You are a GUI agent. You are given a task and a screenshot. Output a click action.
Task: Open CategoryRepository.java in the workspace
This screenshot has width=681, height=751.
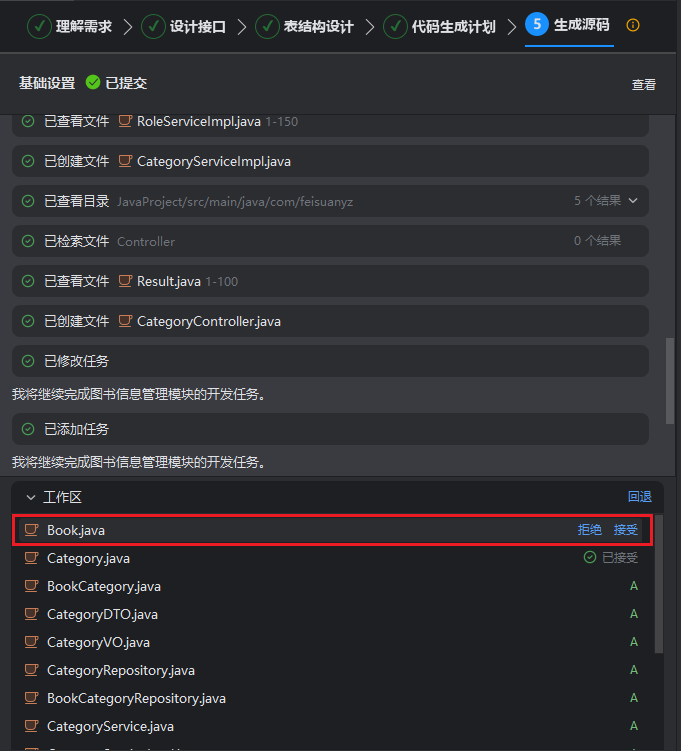pyautogui.click(x=120, y=670)
